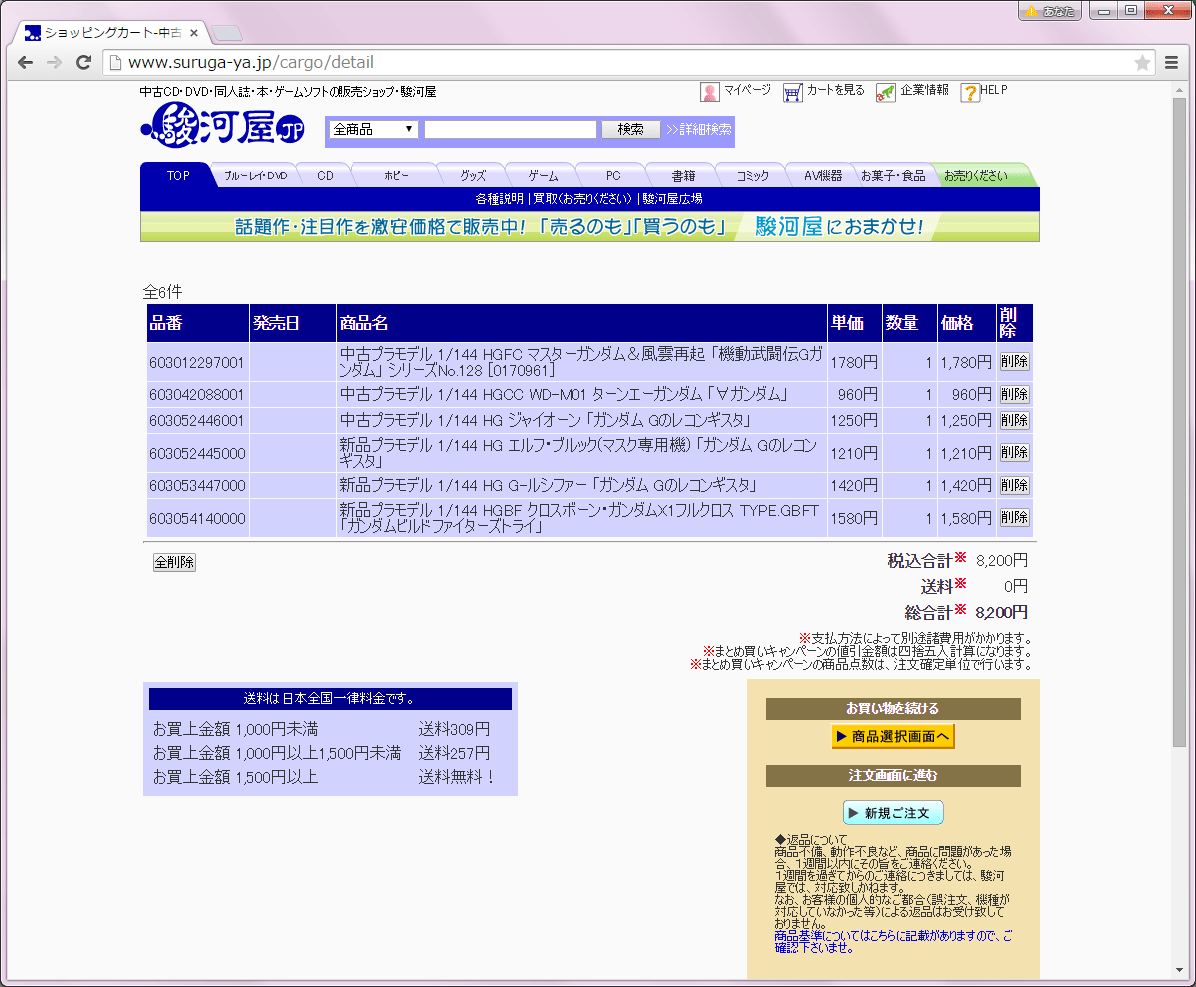Click the scrollbar down arrow
Image resolution: width=1196 pixels, height=987 pixels.
(1179, 970)
